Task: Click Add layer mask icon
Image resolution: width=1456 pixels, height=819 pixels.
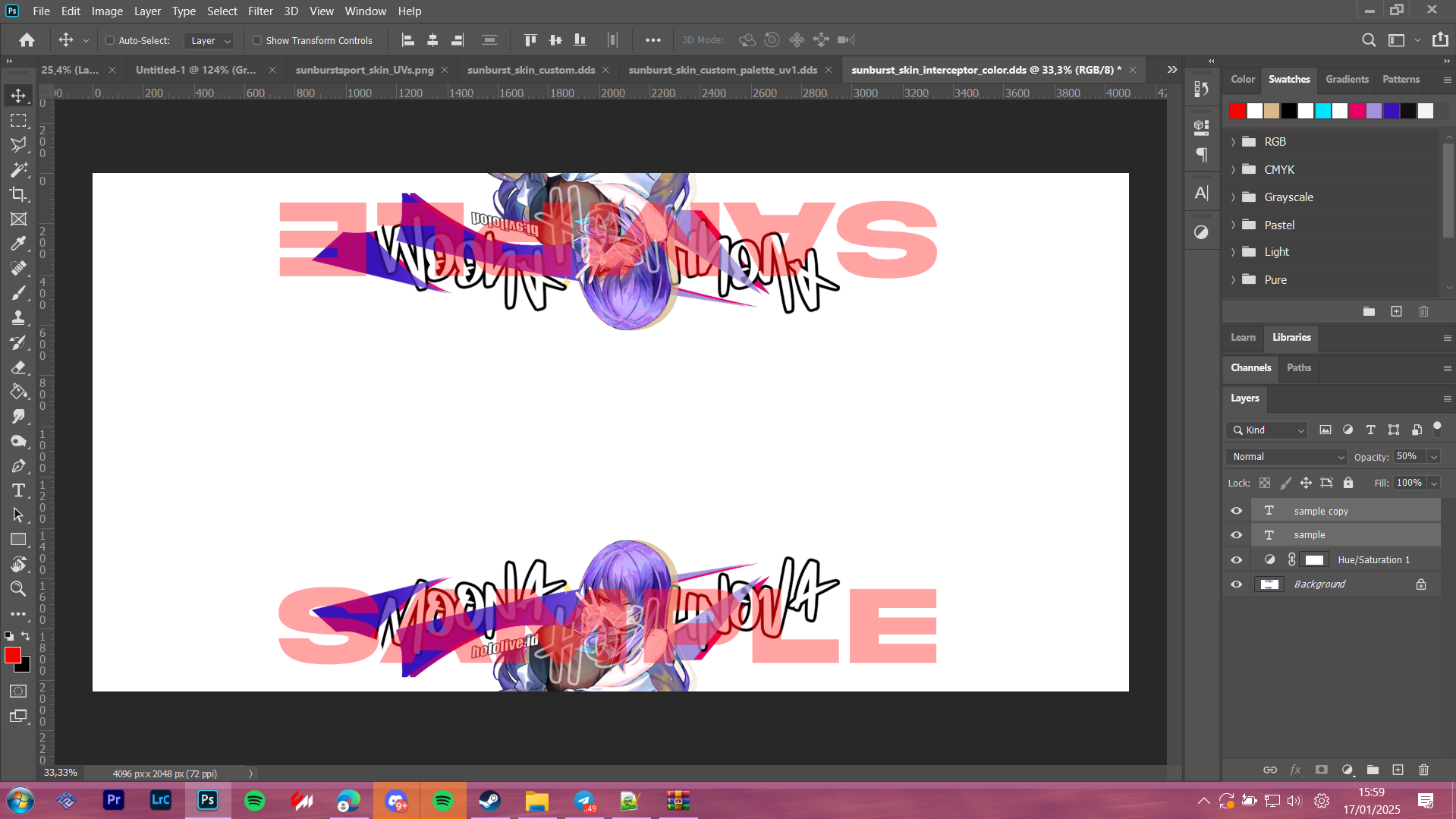Action: click(x=1321, y=770)
